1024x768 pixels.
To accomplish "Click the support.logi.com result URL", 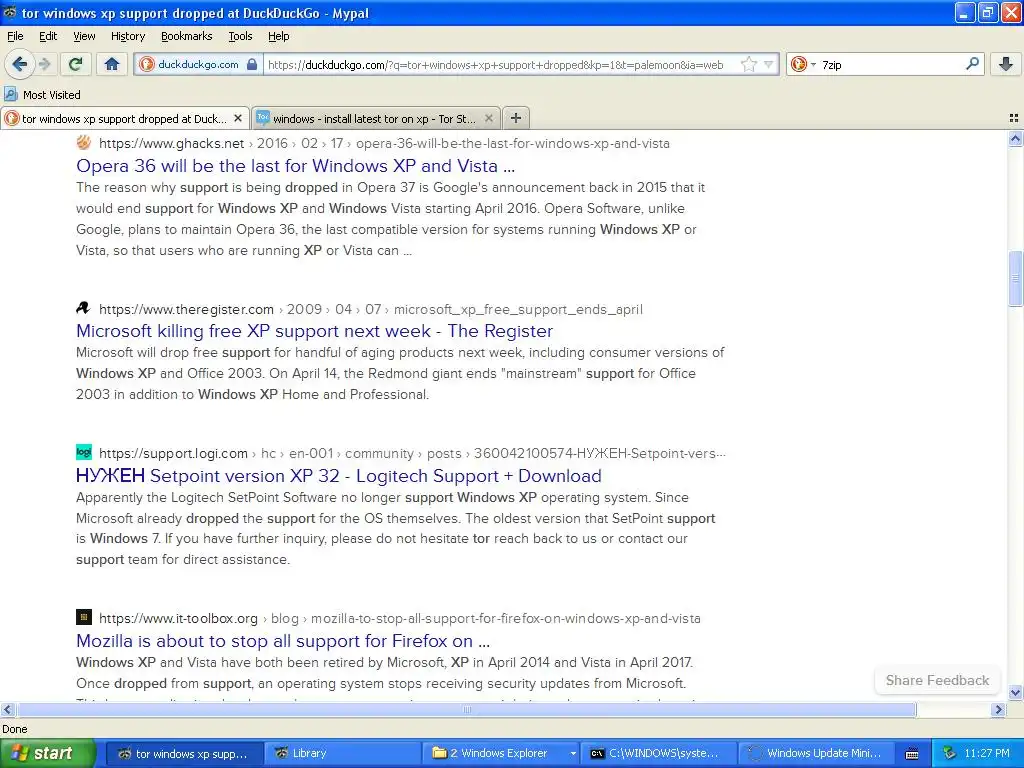I will pos(412,453).
